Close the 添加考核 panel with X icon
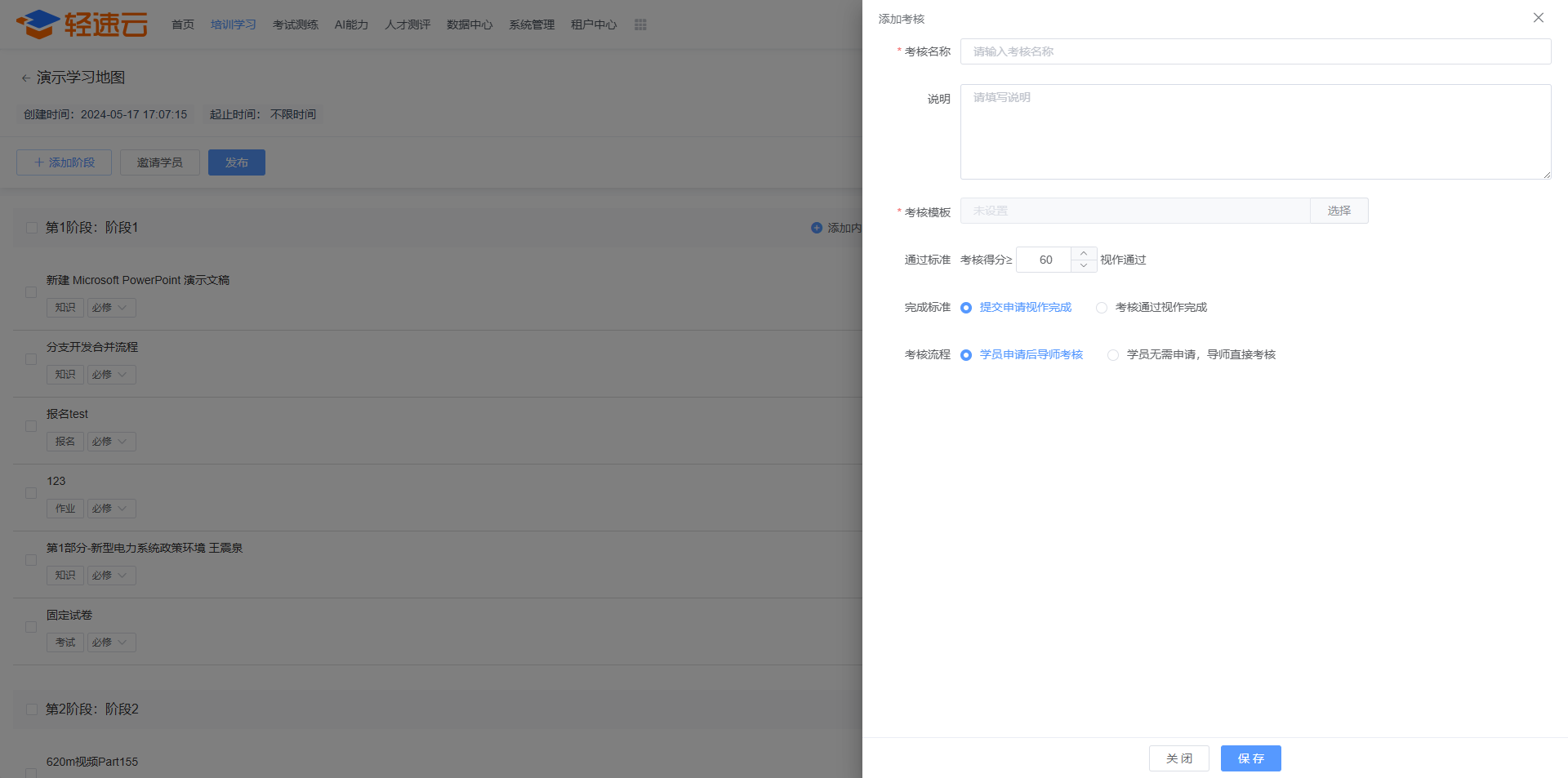The width and height of the screenshot is (1568, 778). (1538, 18)
